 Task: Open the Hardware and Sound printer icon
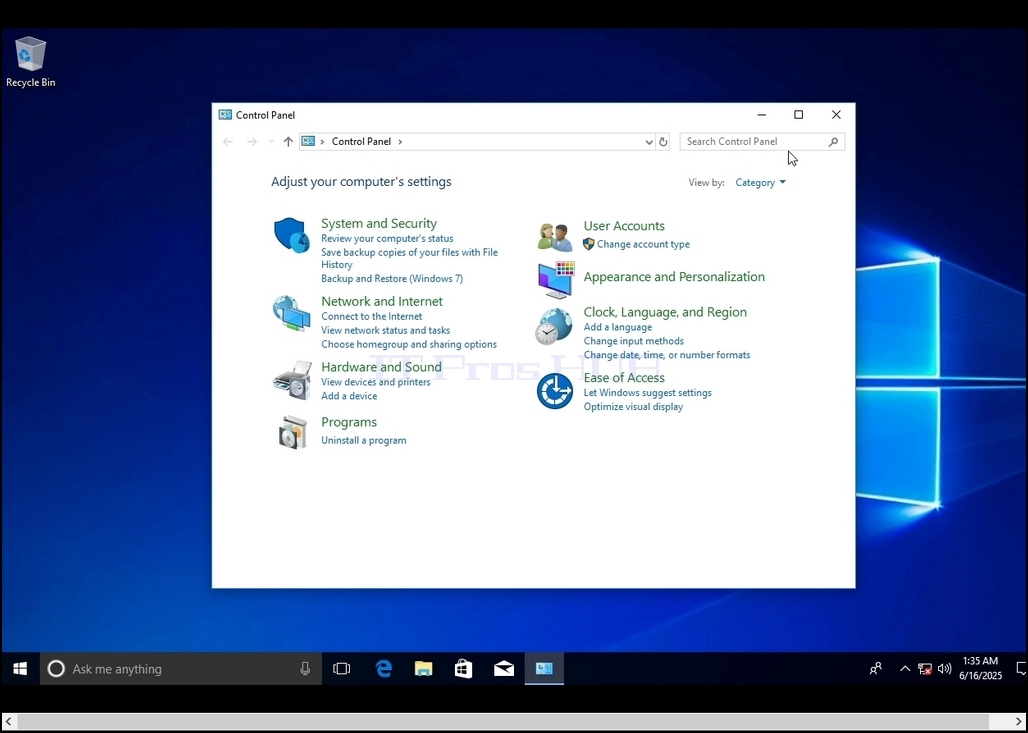point(292,380)
